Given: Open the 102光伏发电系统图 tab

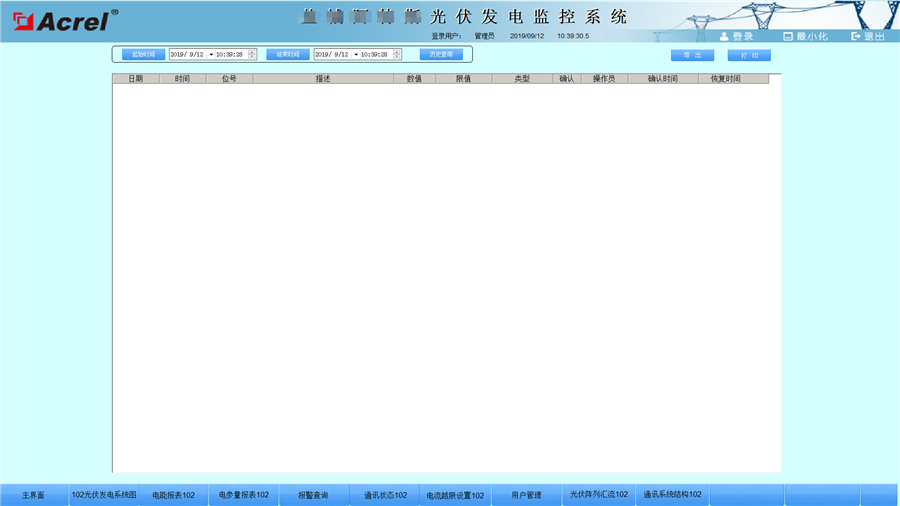Looking at the screenshot, I should click(104, 495).
